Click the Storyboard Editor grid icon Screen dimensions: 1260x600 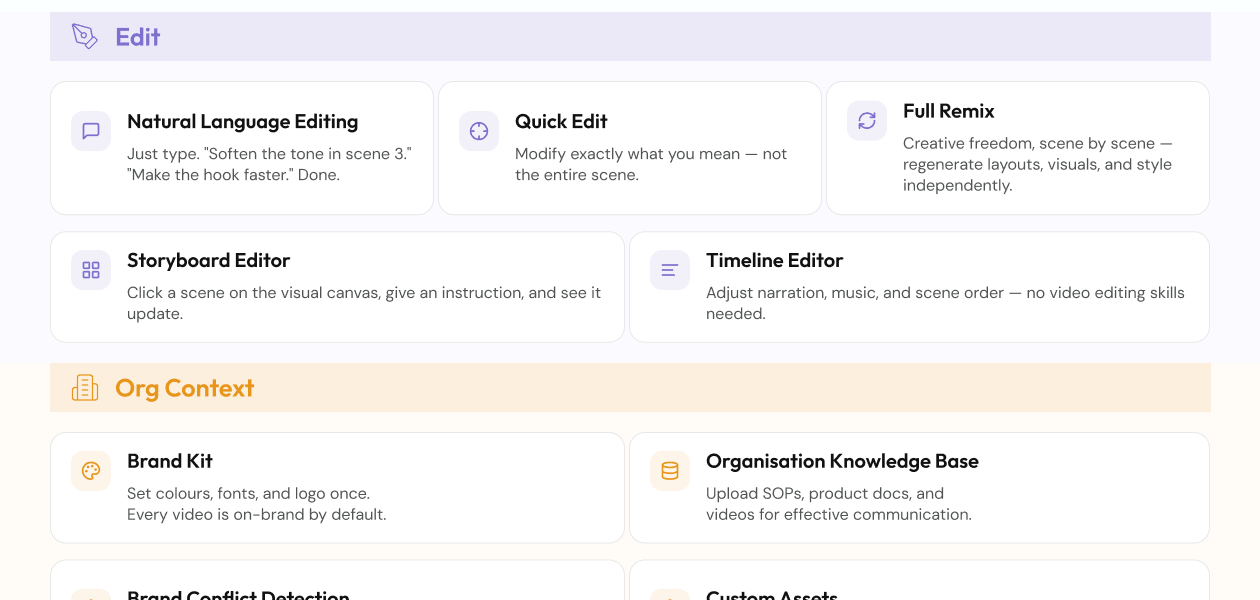(91, 270)
